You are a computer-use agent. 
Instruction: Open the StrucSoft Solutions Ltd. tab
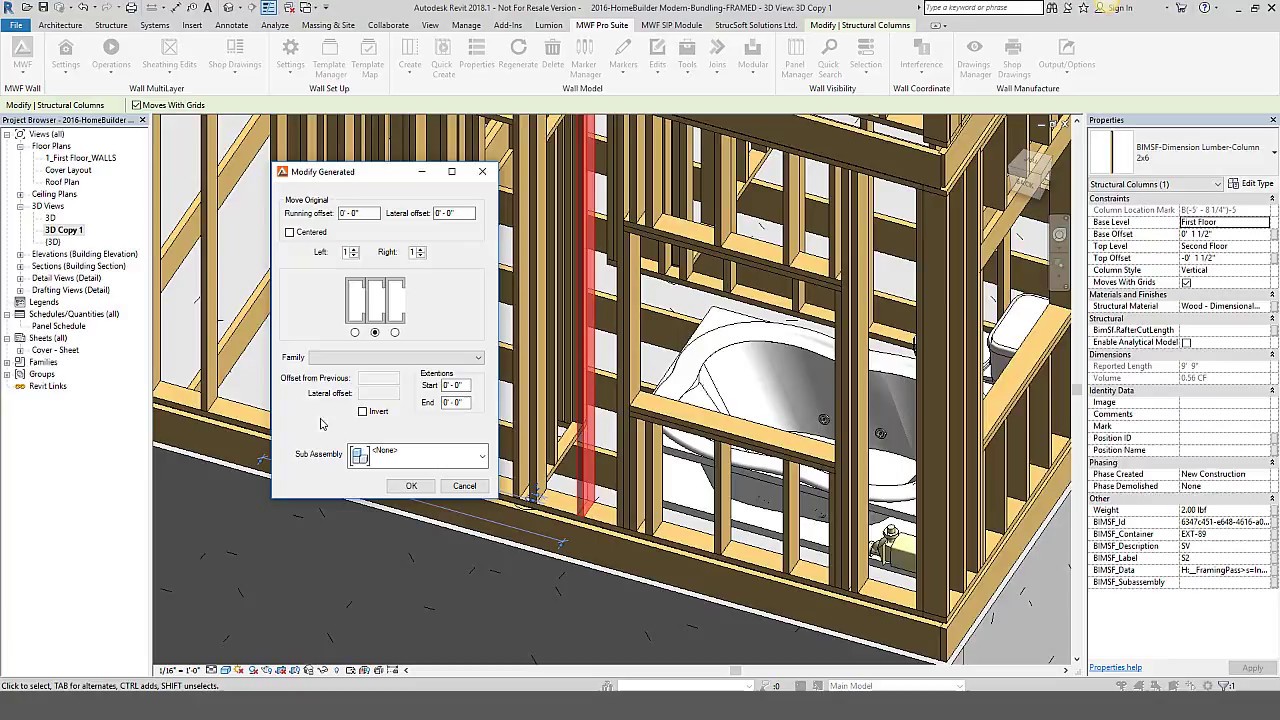pos(756,25)
